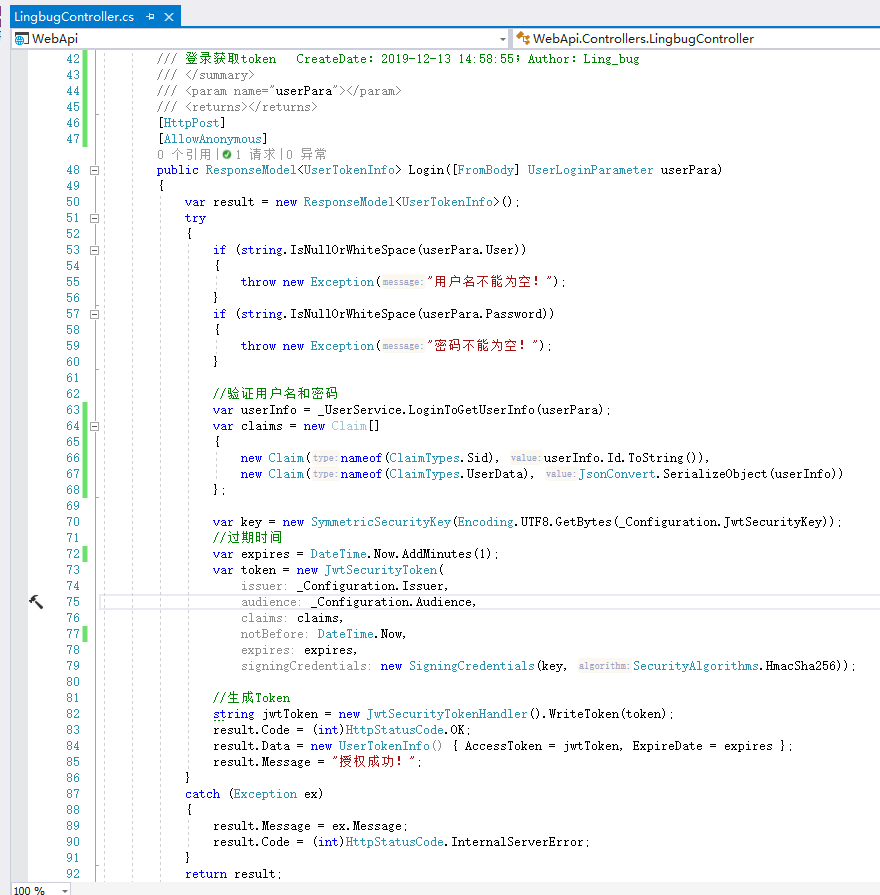Screen dimensions: 880x895
Task: Click the WebApi project icon in navigation bar
Action: click(22, 39)
